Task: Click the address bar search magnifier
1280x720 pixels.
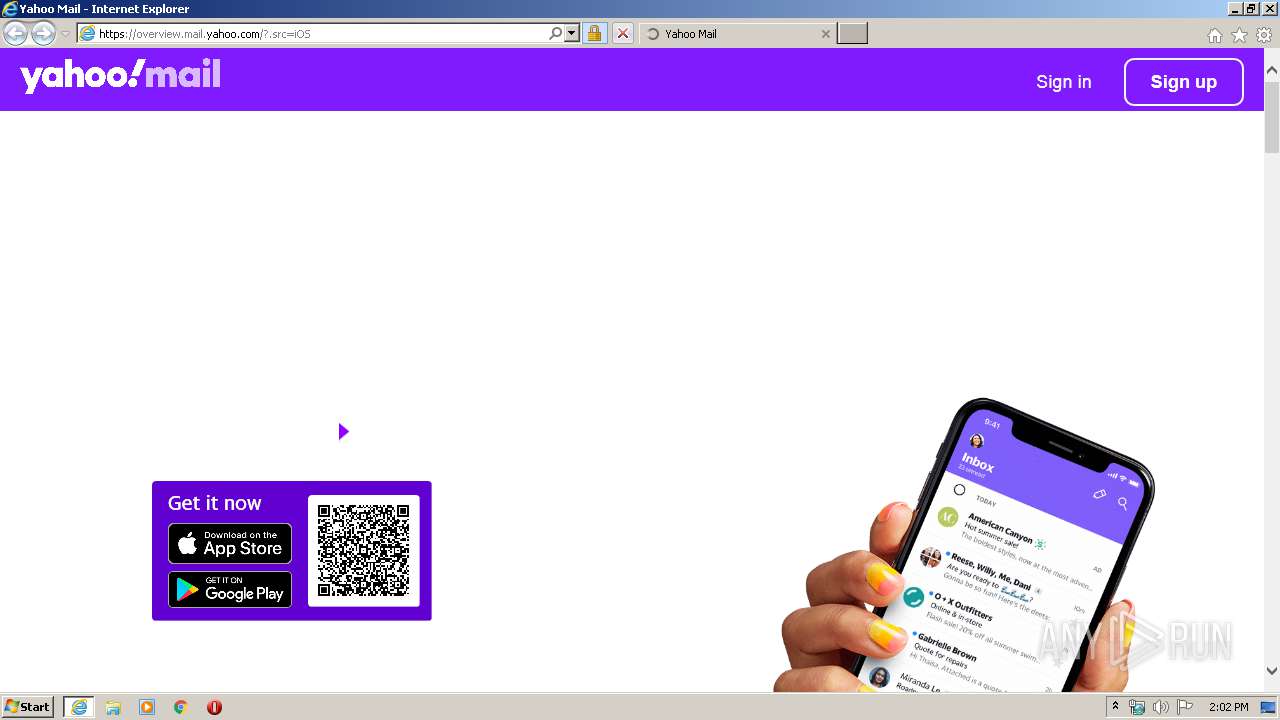Action: click(x=556, y=34)
